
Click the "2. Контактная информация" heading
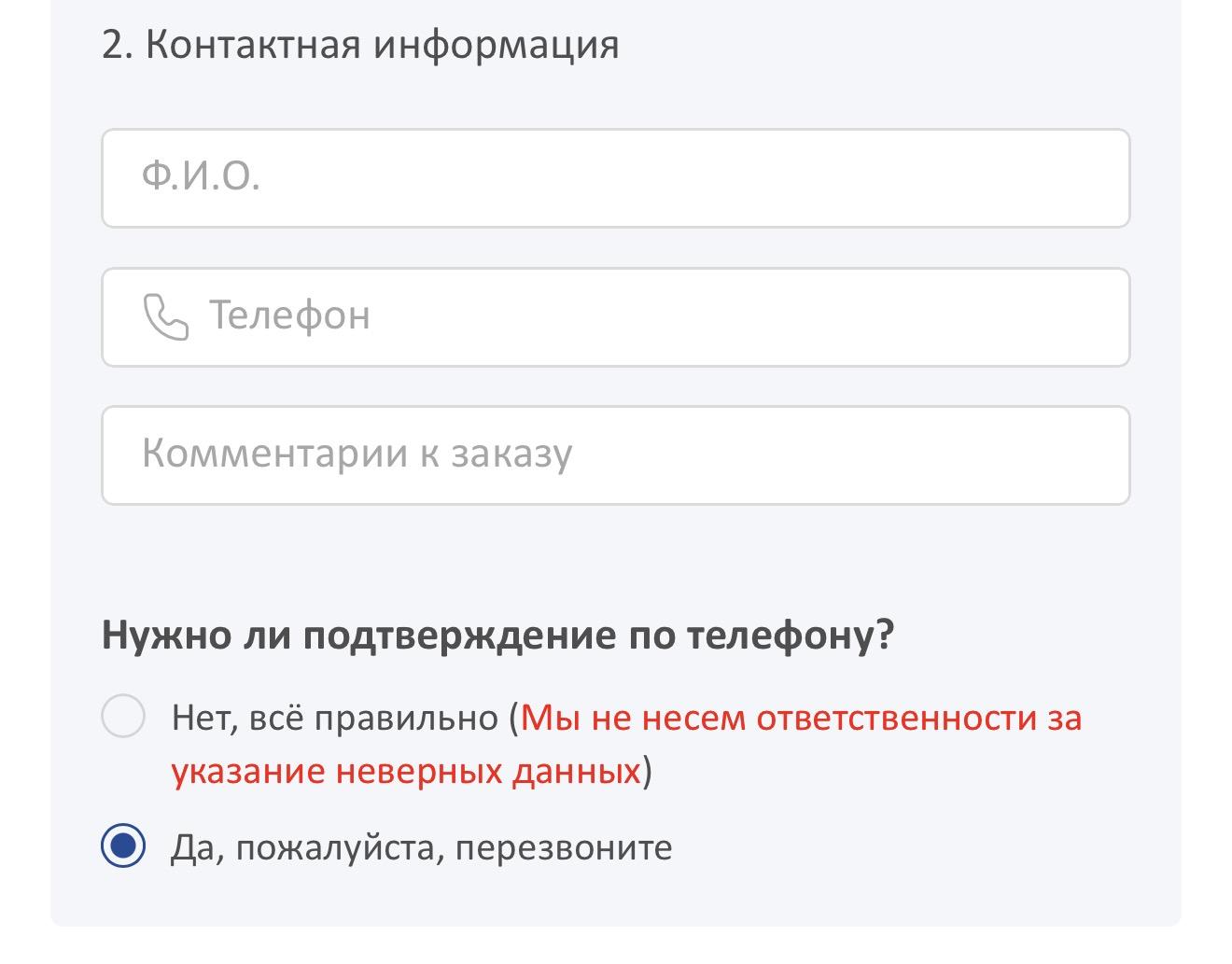[359, 45]
